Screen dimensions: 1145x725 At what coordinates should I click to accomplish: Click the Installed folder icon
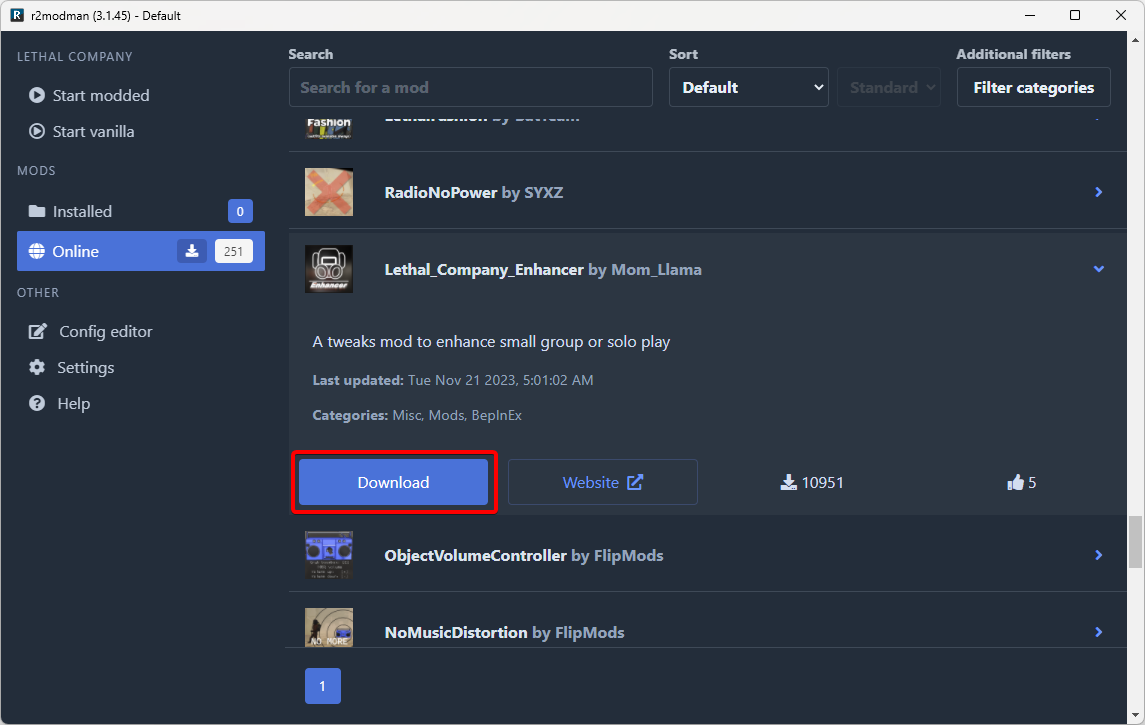(x=37, y=212)
